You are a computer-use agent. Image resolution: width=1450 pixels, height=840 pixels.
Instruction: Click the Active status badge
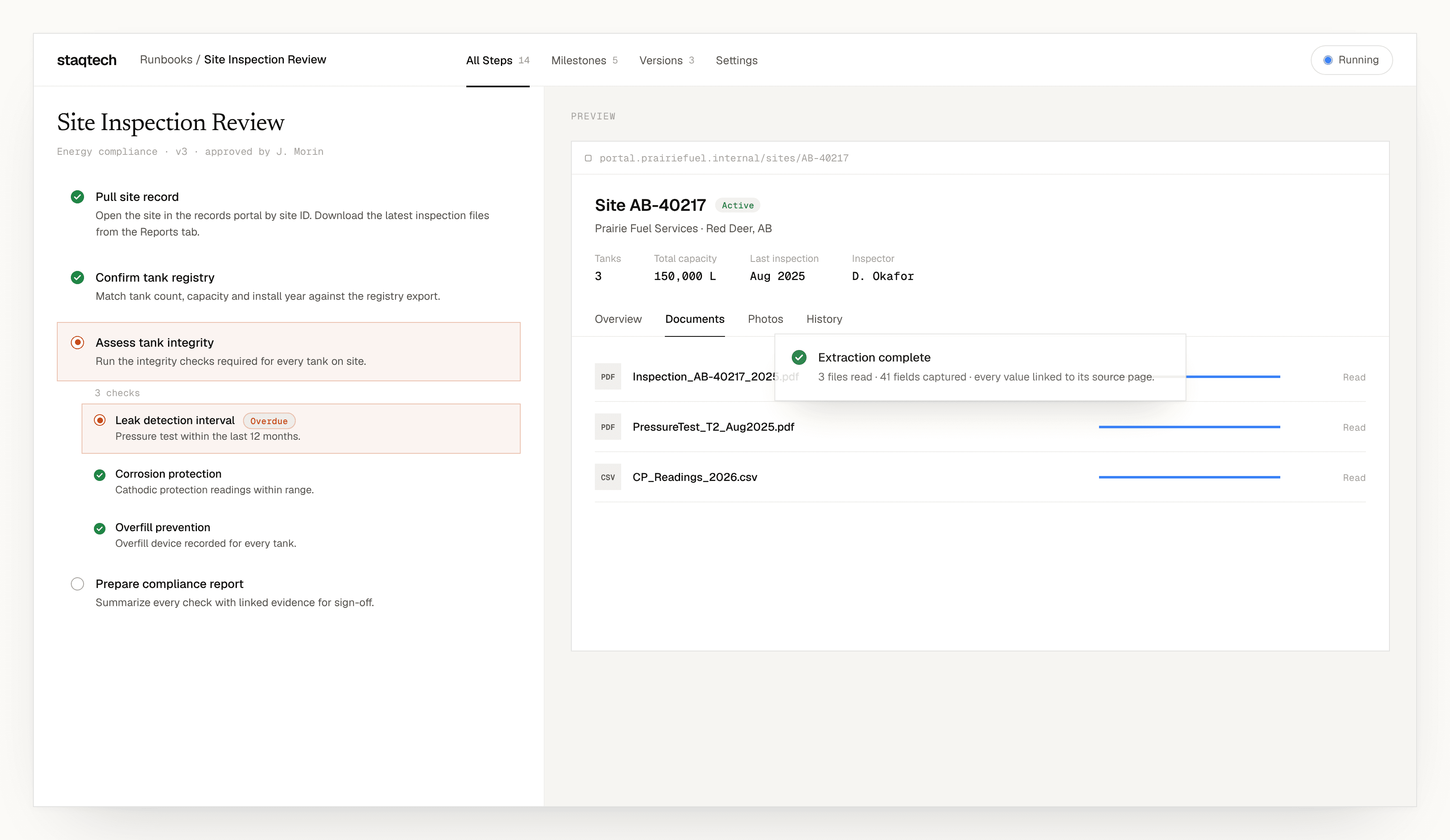(x=737, y=205)
